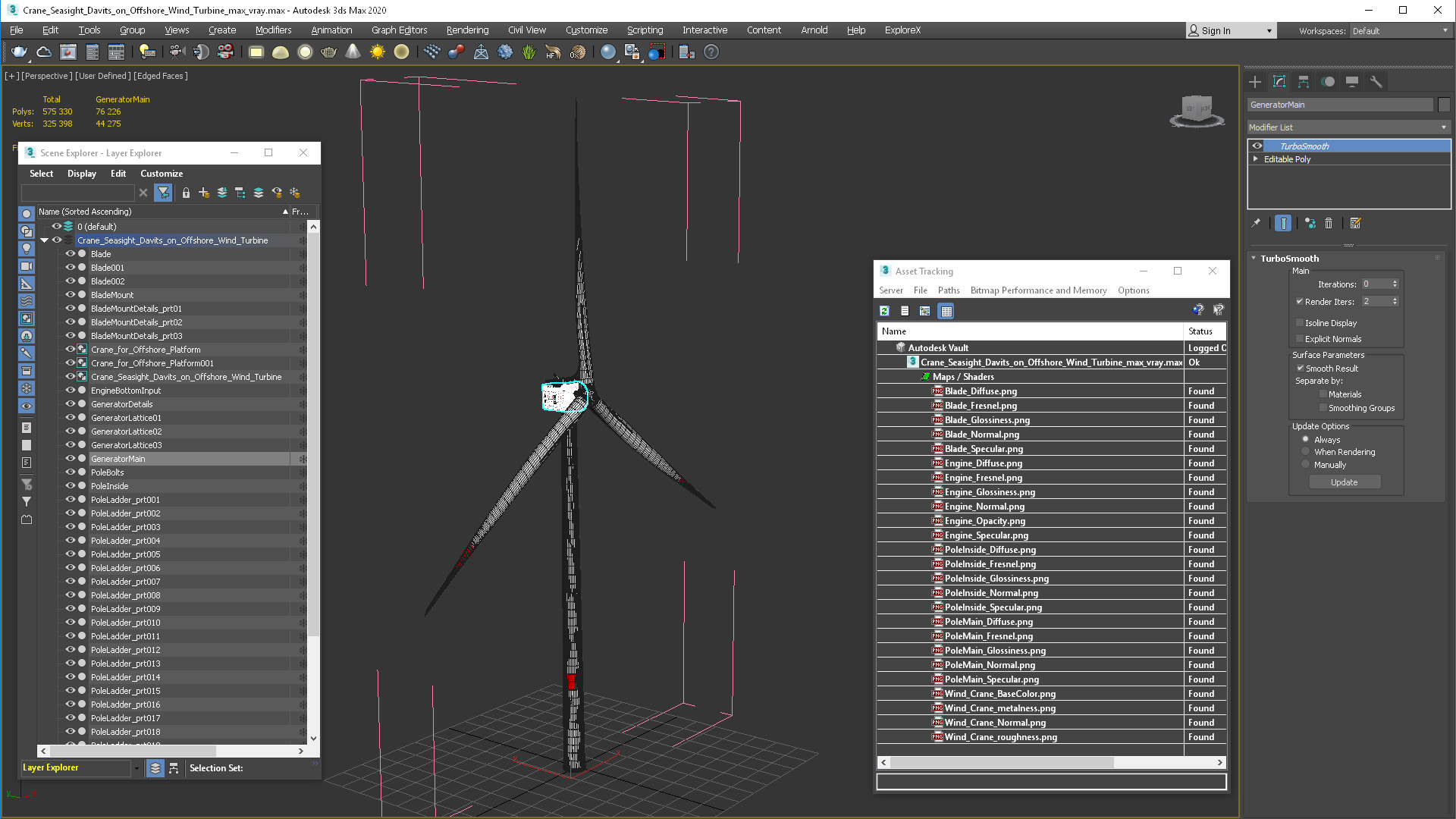Image resolution: width=1456 pixels, height=819 pixels.
Task: Click the Scene Explorer search field
Action: pos(78,193)
